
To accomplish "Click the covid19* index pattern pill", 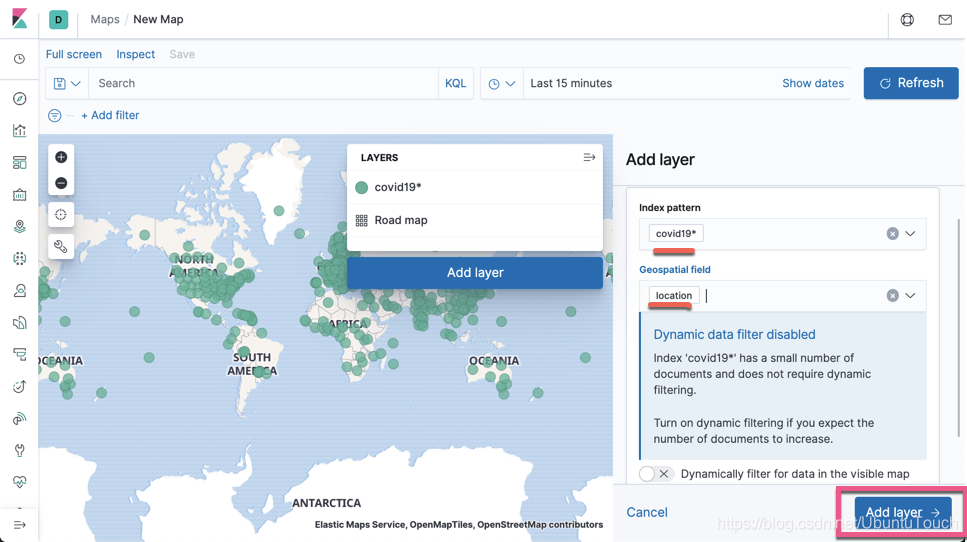I will [676, 234].
